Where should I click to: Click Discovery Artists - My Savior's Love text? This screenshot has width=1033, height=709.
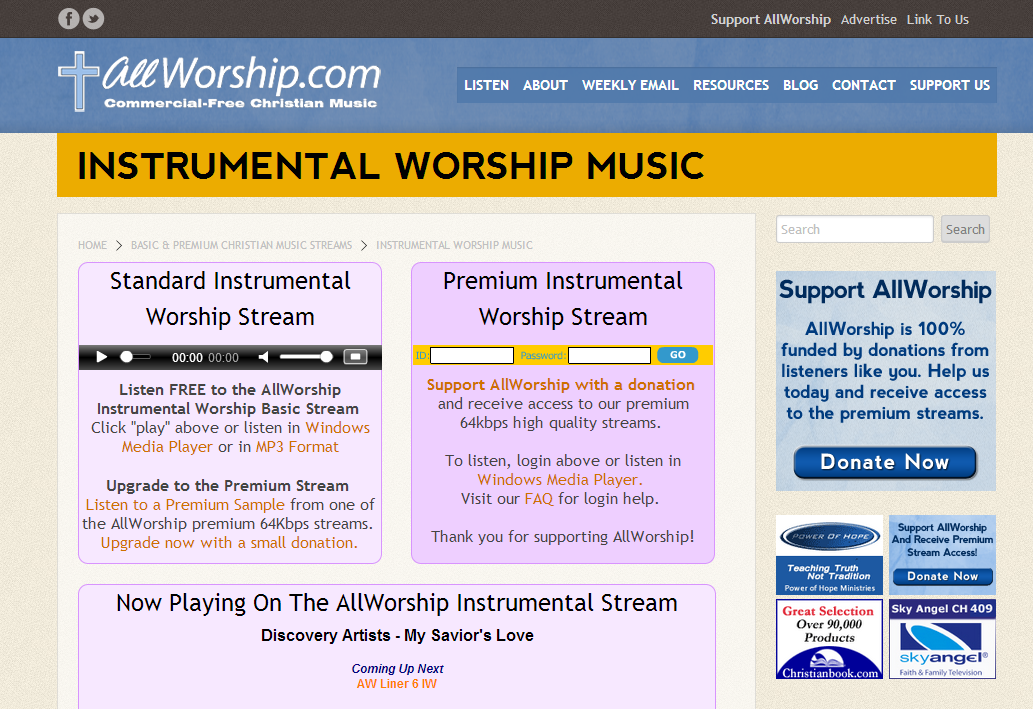coord(397,635)
